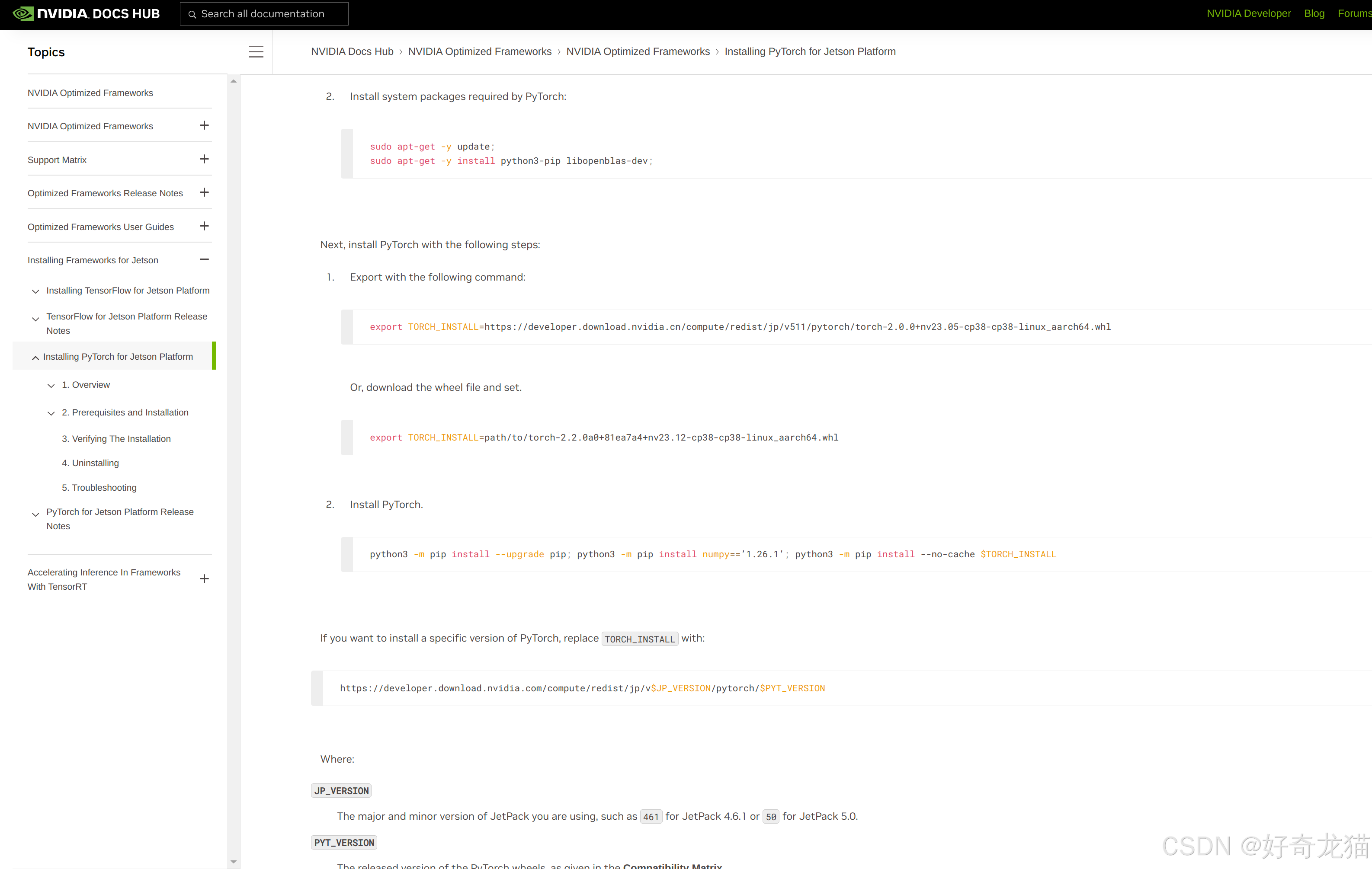The width and height of the screenshot is (1372, 869).
Task: Click inline TORCH_INSTALL code tag
Action: (639, 639)
